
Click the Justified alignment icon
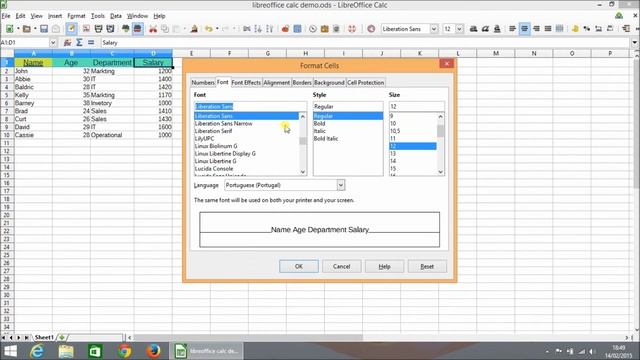(548, 29)
